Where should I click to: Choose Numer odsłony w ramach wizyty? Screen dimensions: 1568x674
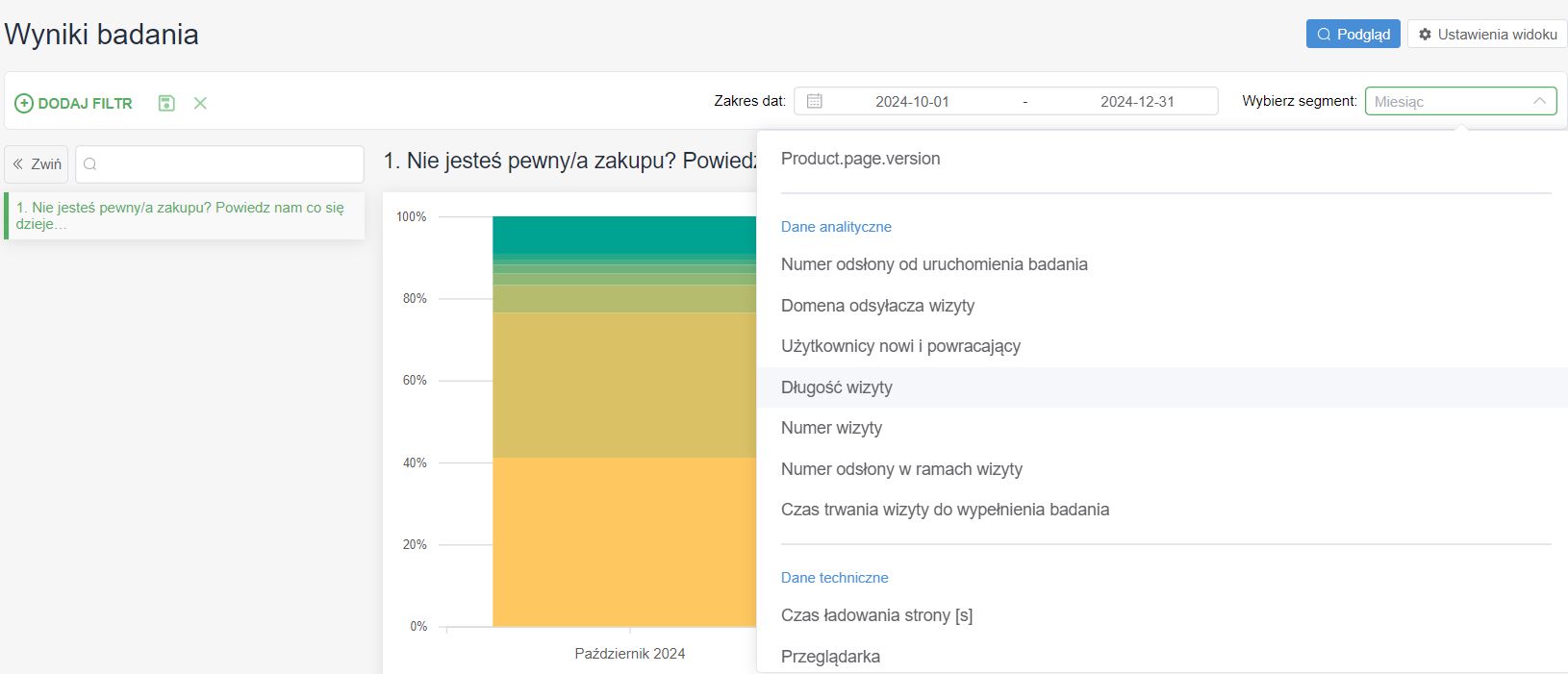click(1162, 469)
